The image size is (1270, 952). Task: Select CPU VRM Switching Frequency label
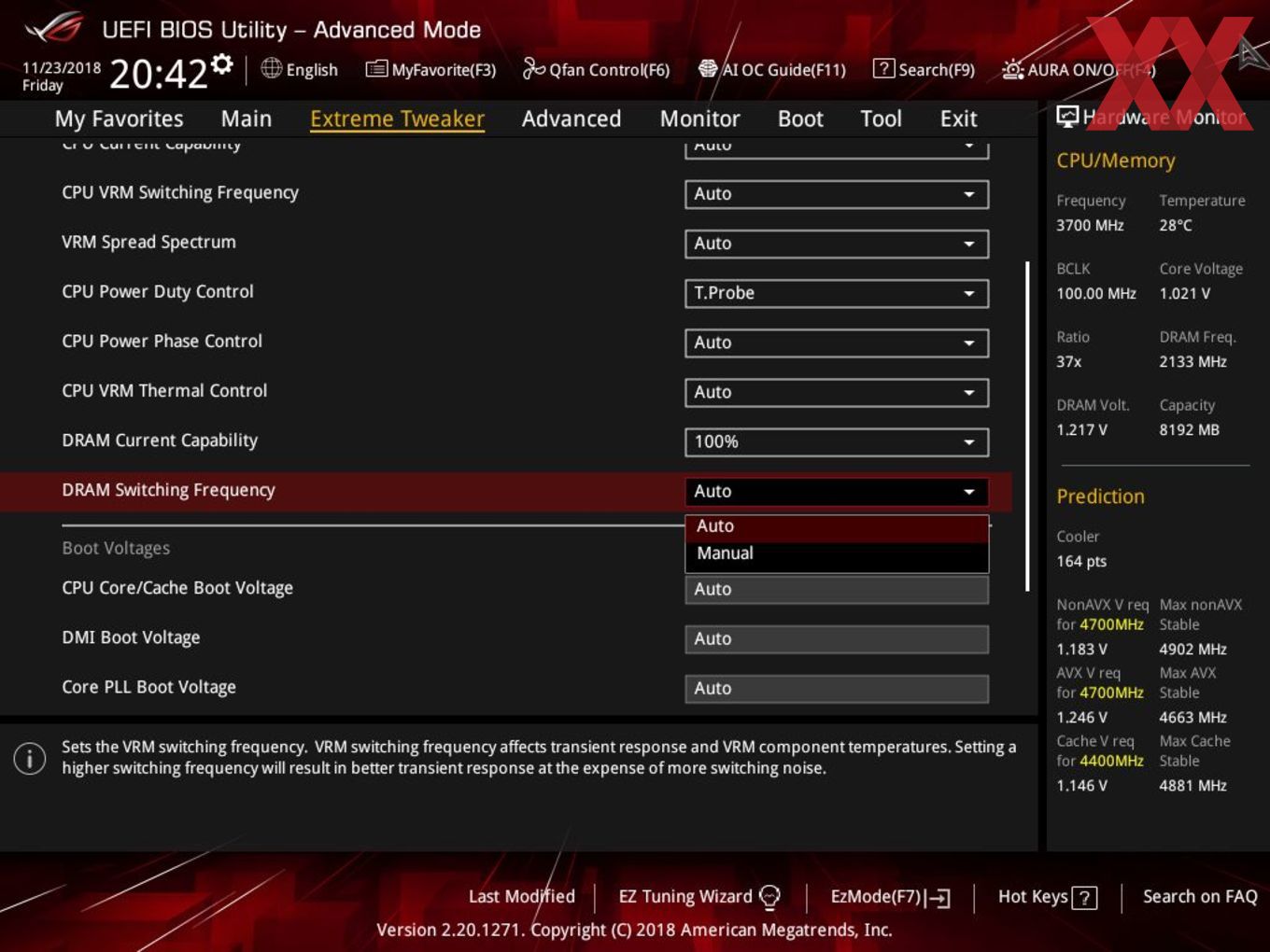pyautogui.click(x=180, y=192)
